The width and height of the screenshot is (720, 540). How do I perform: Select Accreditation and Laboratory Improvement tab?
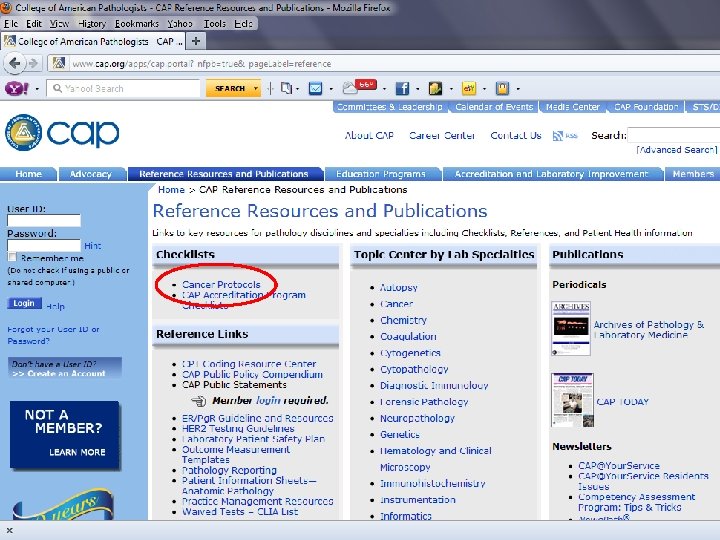tap(551, 174)
